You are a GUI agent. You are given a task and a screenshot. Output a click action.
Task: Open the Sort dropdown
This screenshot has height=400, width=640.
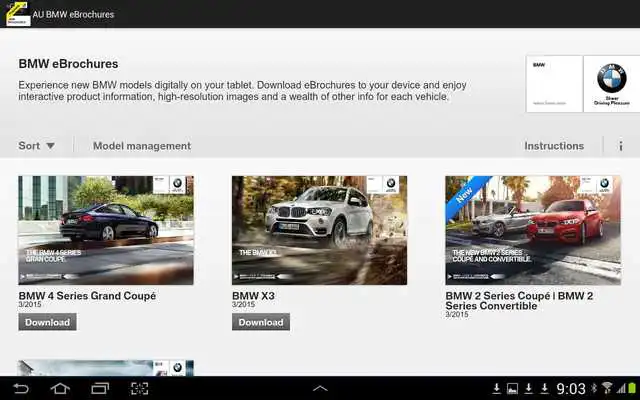click(36, 146)
